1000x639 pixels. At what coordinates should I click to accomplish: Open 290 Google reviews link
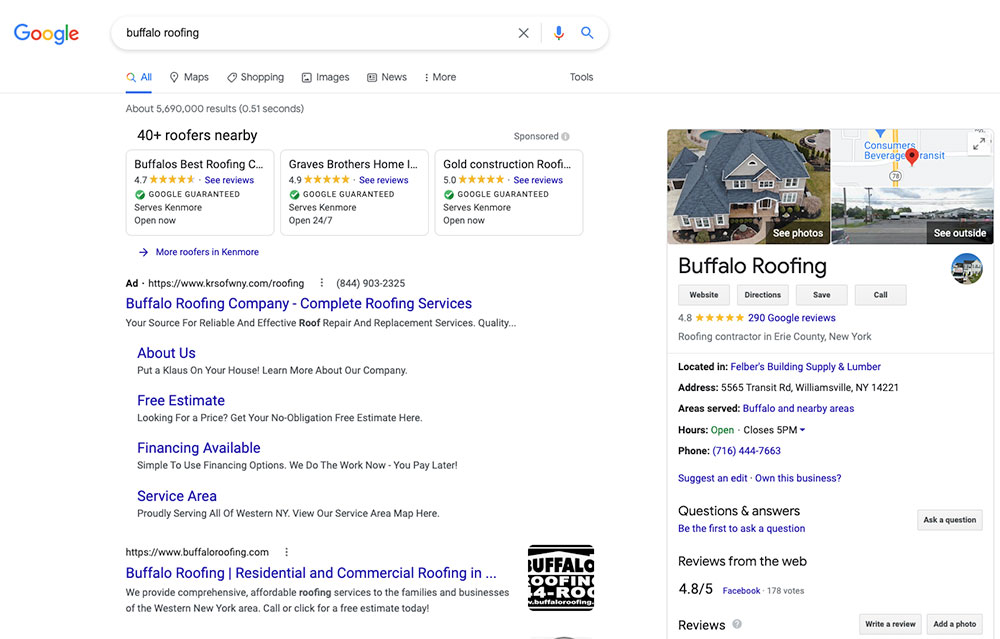click(x=791, y=318)
